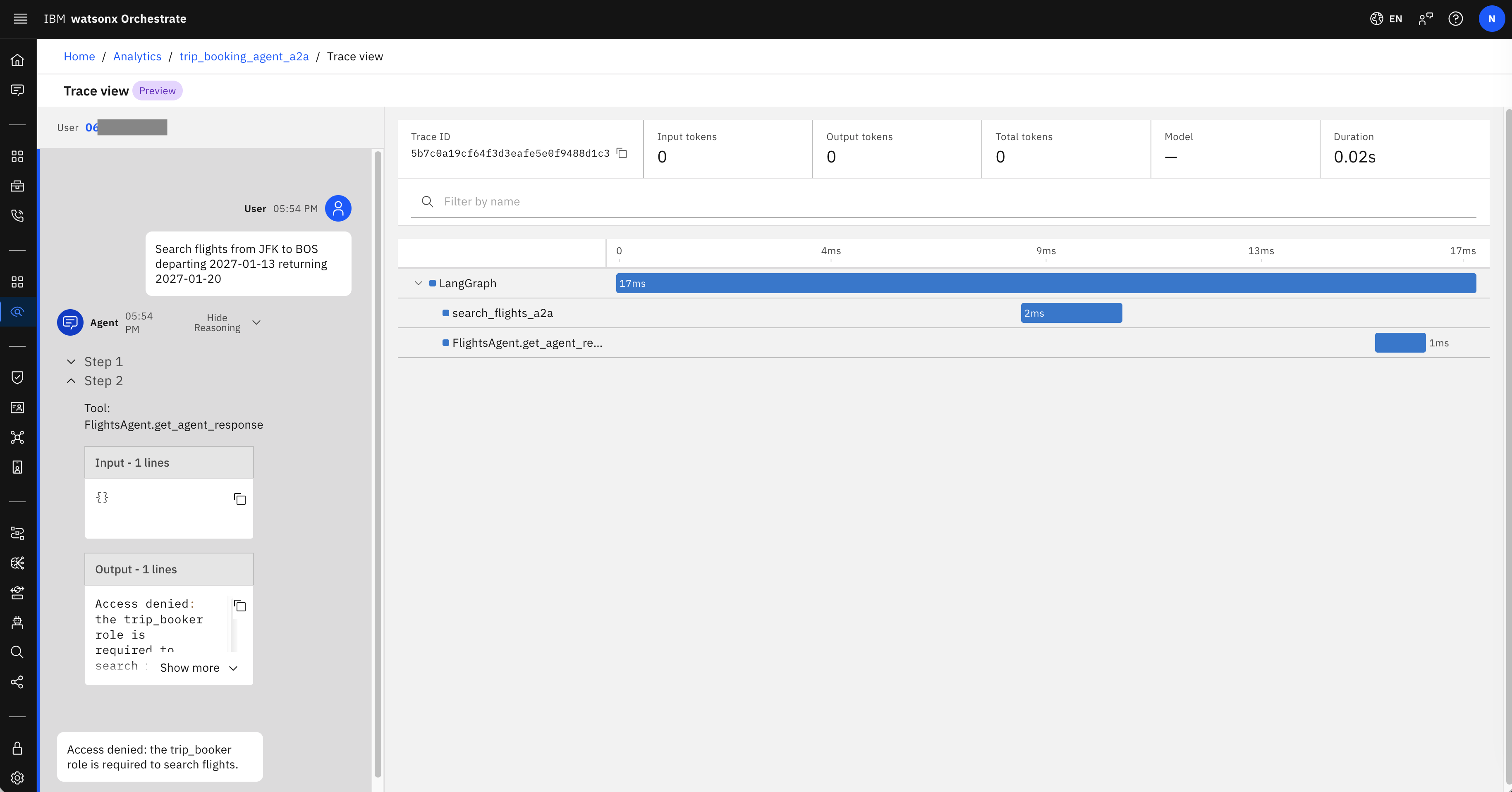Screen dimensions: 1512x792
Task: Open the chat icon in sidebar
Action: point(18,90)
